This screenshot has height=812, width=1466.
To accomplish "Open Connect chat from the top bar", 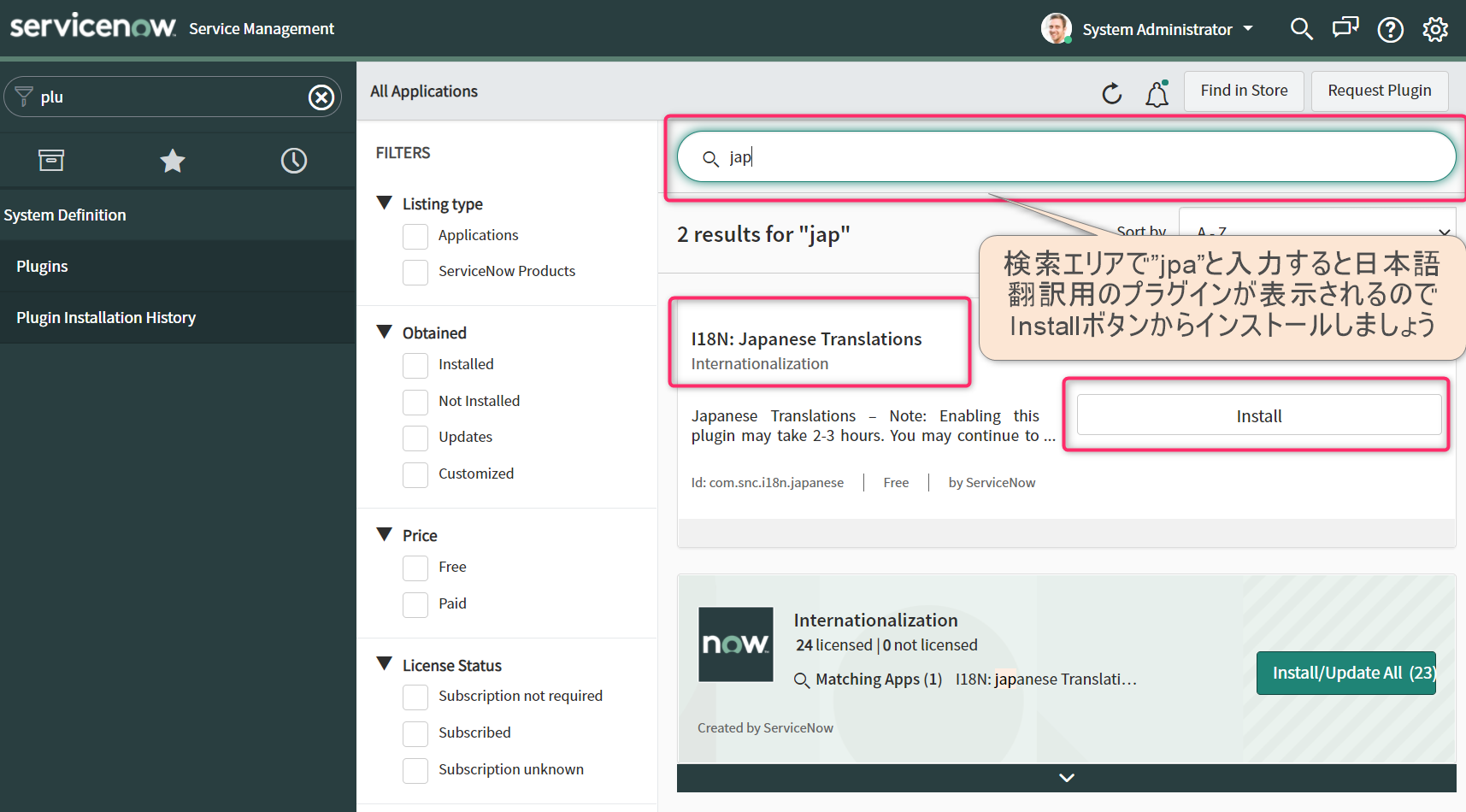I will (1345, 28).
